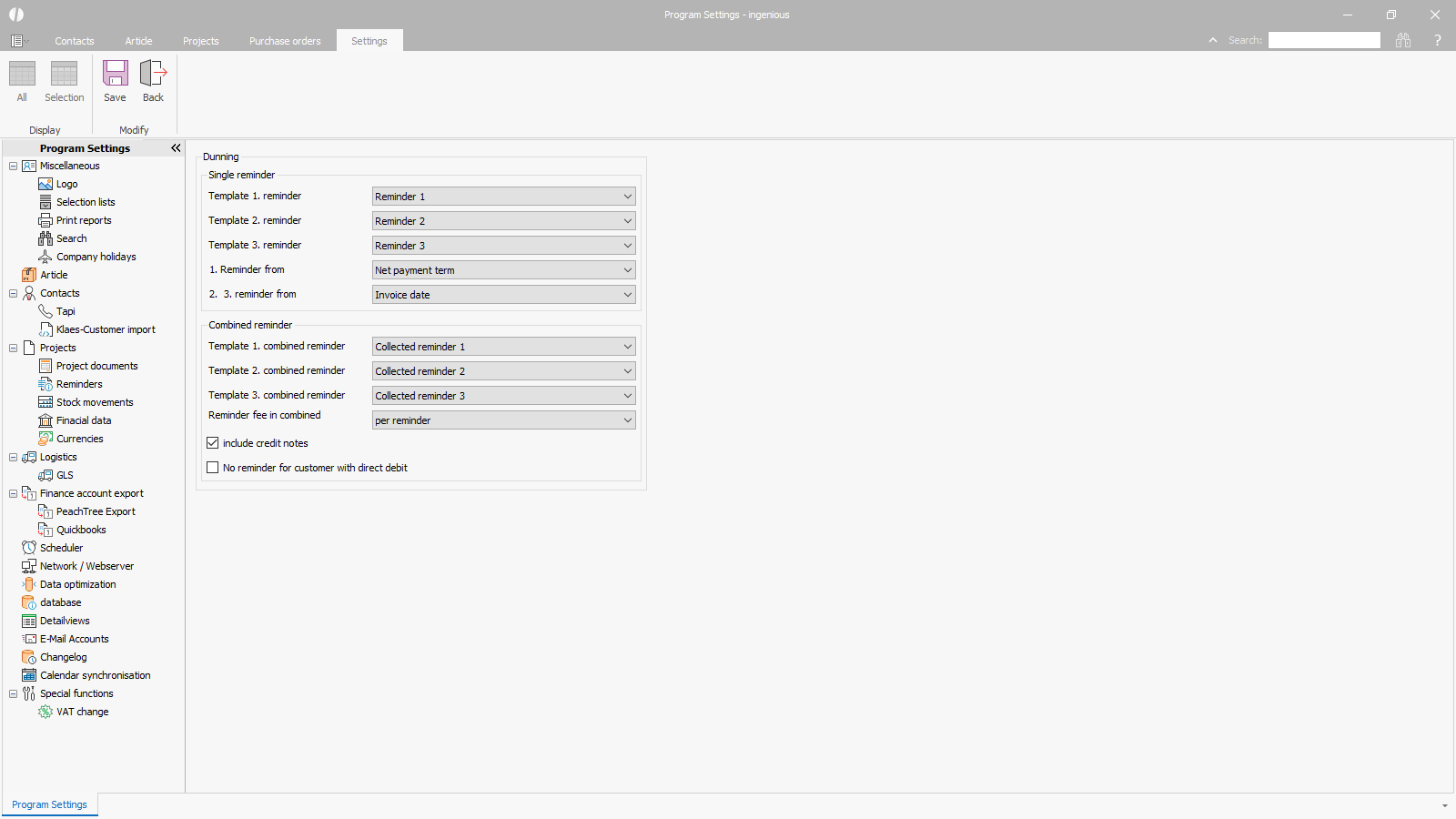
Task: Click inside the Search input field
Action: click(1323, 40)
